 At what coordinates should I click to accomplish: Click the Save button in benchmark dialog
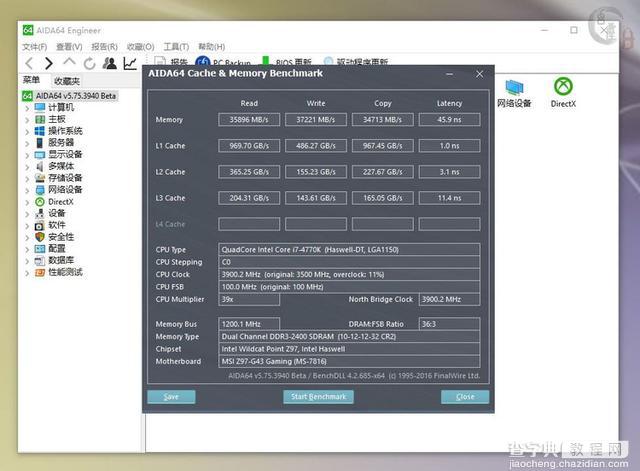[171, 397]
